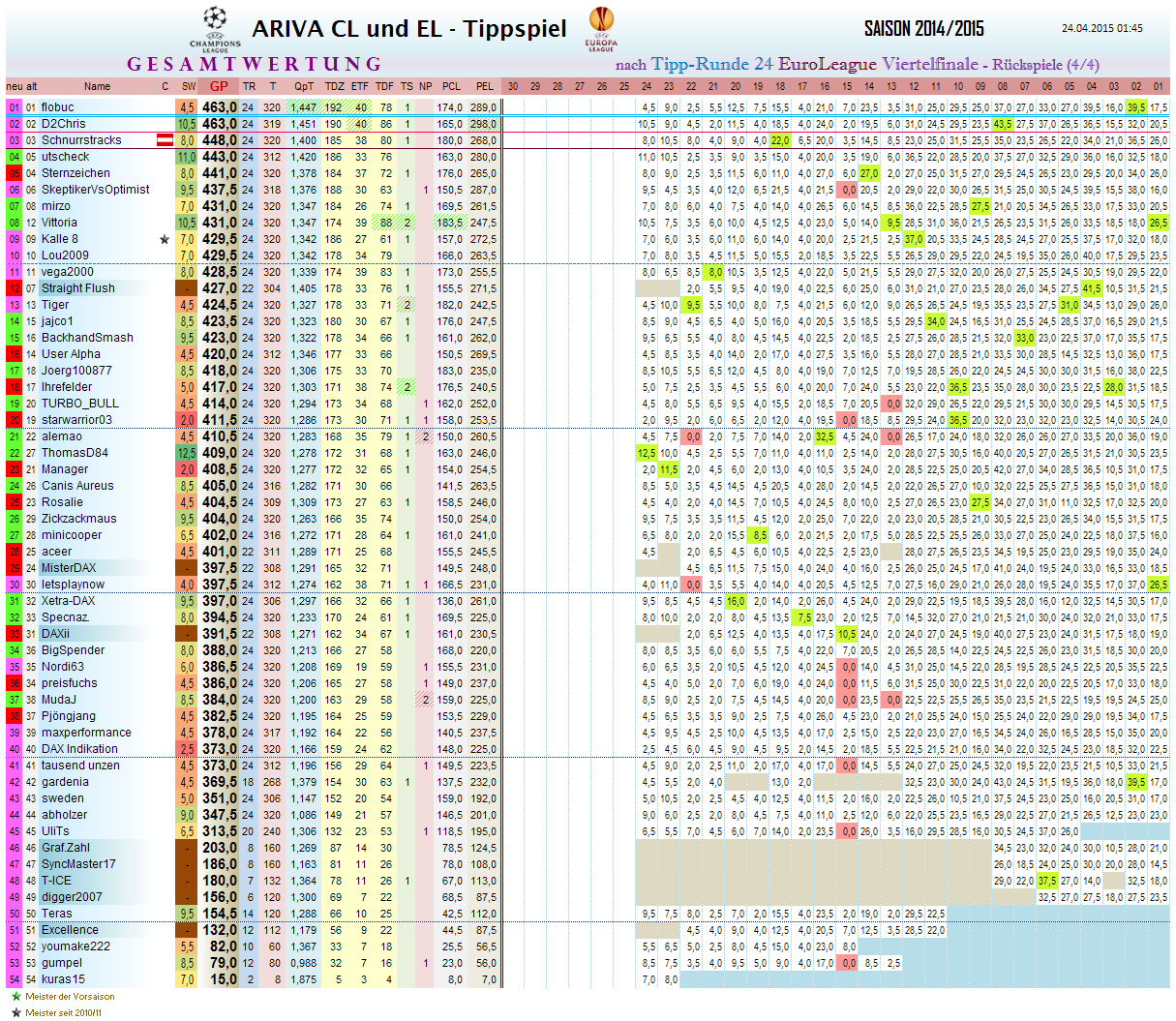Click the 'PCL' column header
This screenshot has width=1176, height=1021.
point(452,87)
